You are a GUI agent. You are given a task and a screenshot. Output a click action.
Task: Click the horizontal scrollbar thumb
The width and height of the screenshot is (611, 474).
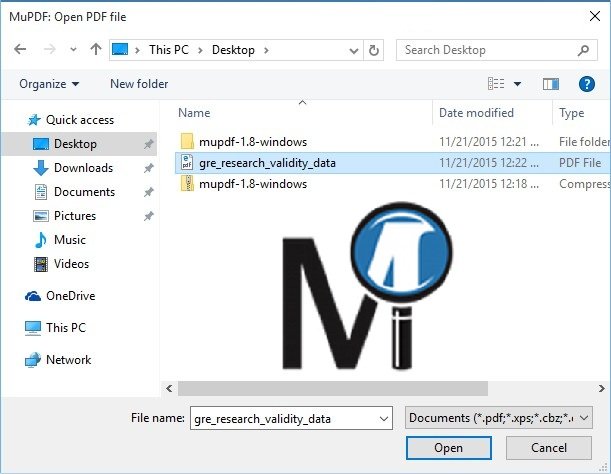point(333,388)
